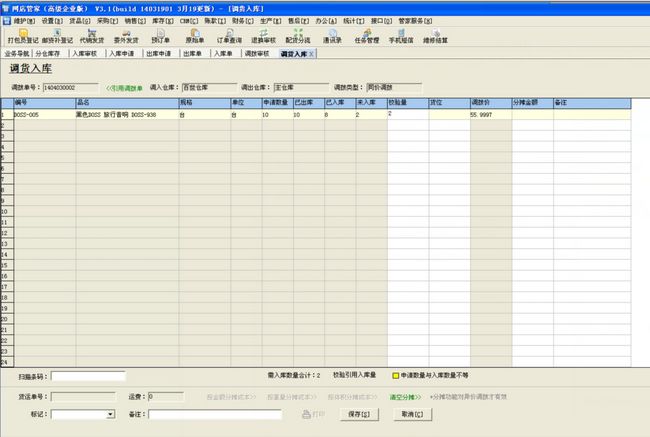This screenshot has height=437, width=650.
Task: Switch to the 入库申请 tab
Action: point(121,54)
